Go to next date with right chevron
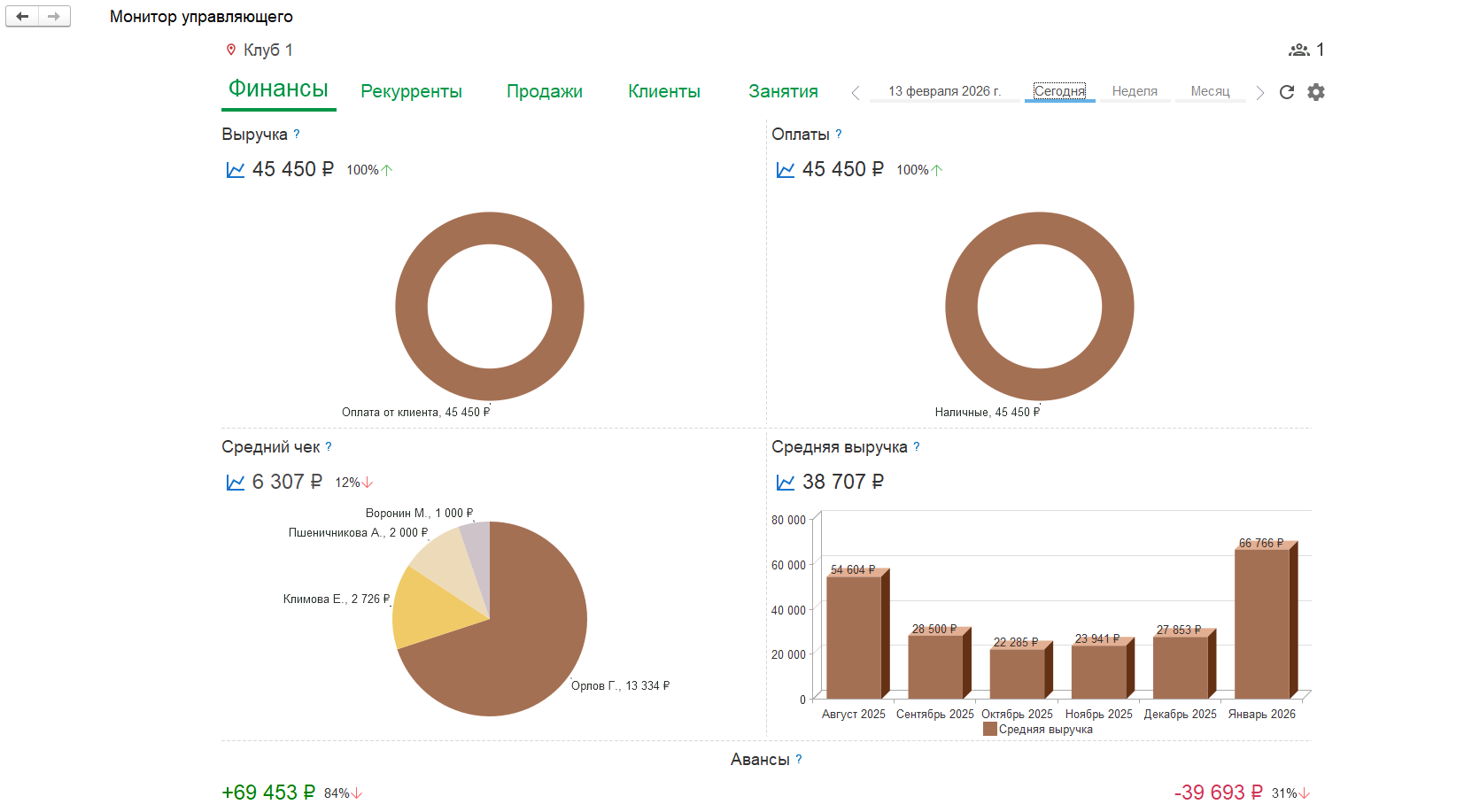 (x=1259, y=93)
